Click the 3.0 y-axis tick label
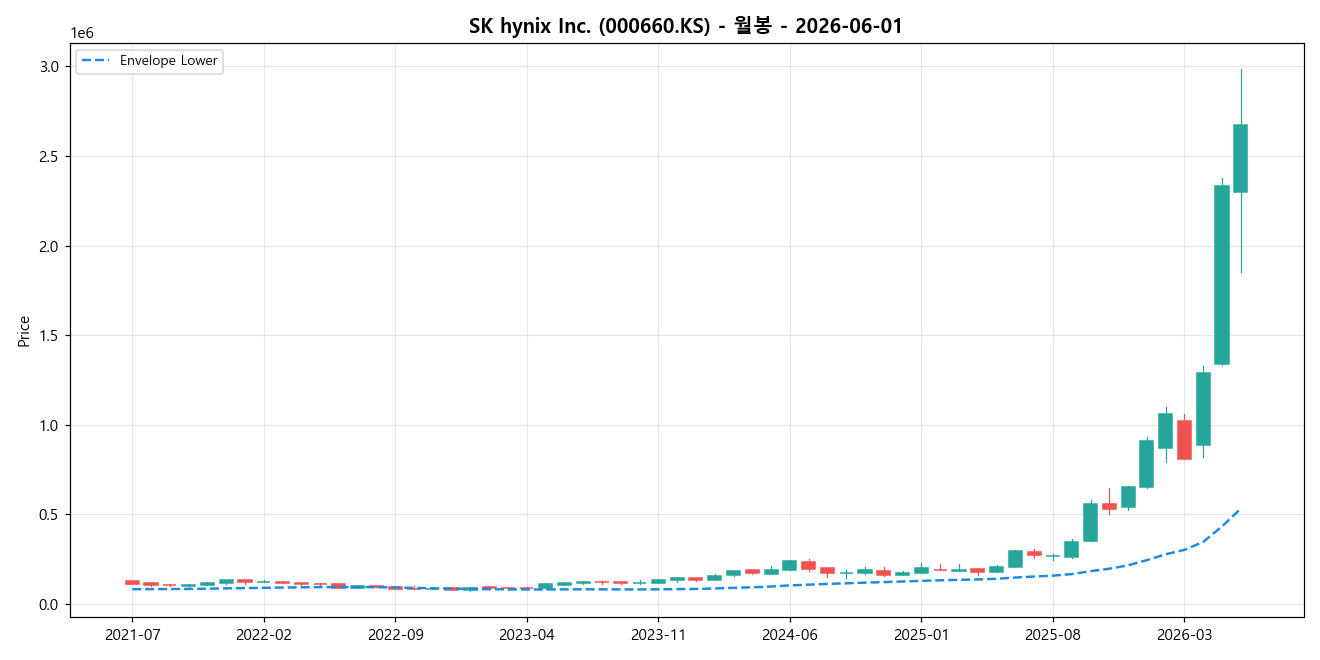1320x660 pixels. point(51,66)
